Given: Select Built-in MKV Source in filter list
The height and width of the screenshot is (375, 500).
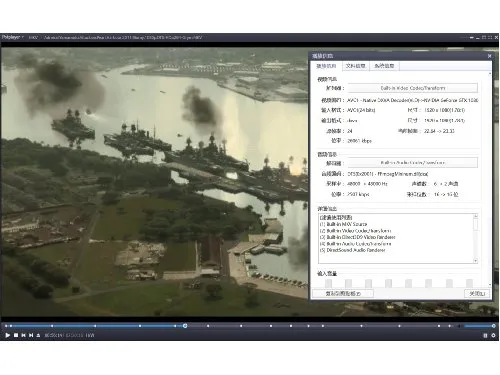Looking at the screenshot, I should (x=344, y=224).
